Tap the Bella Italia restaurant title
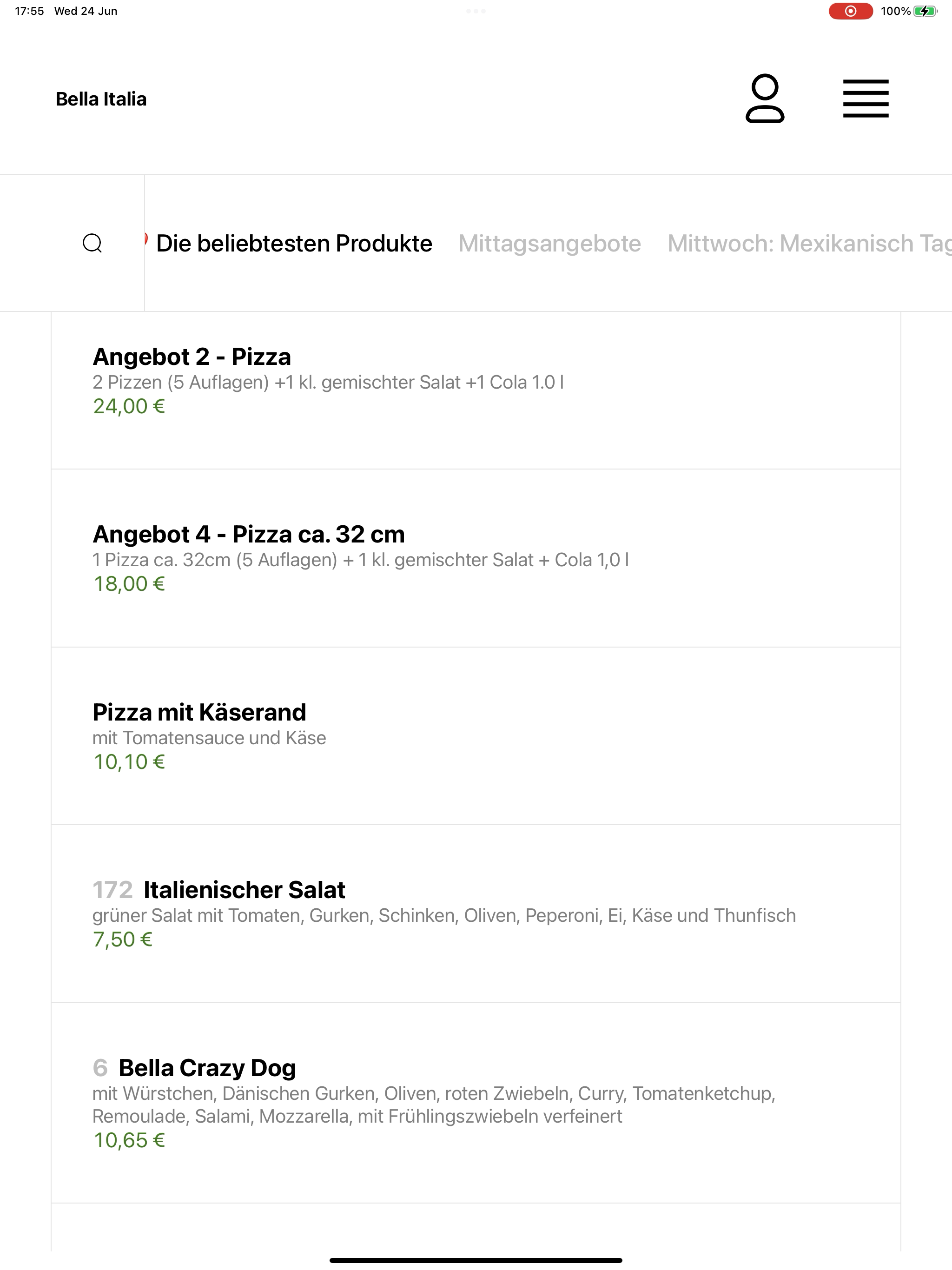 (101, 99)
